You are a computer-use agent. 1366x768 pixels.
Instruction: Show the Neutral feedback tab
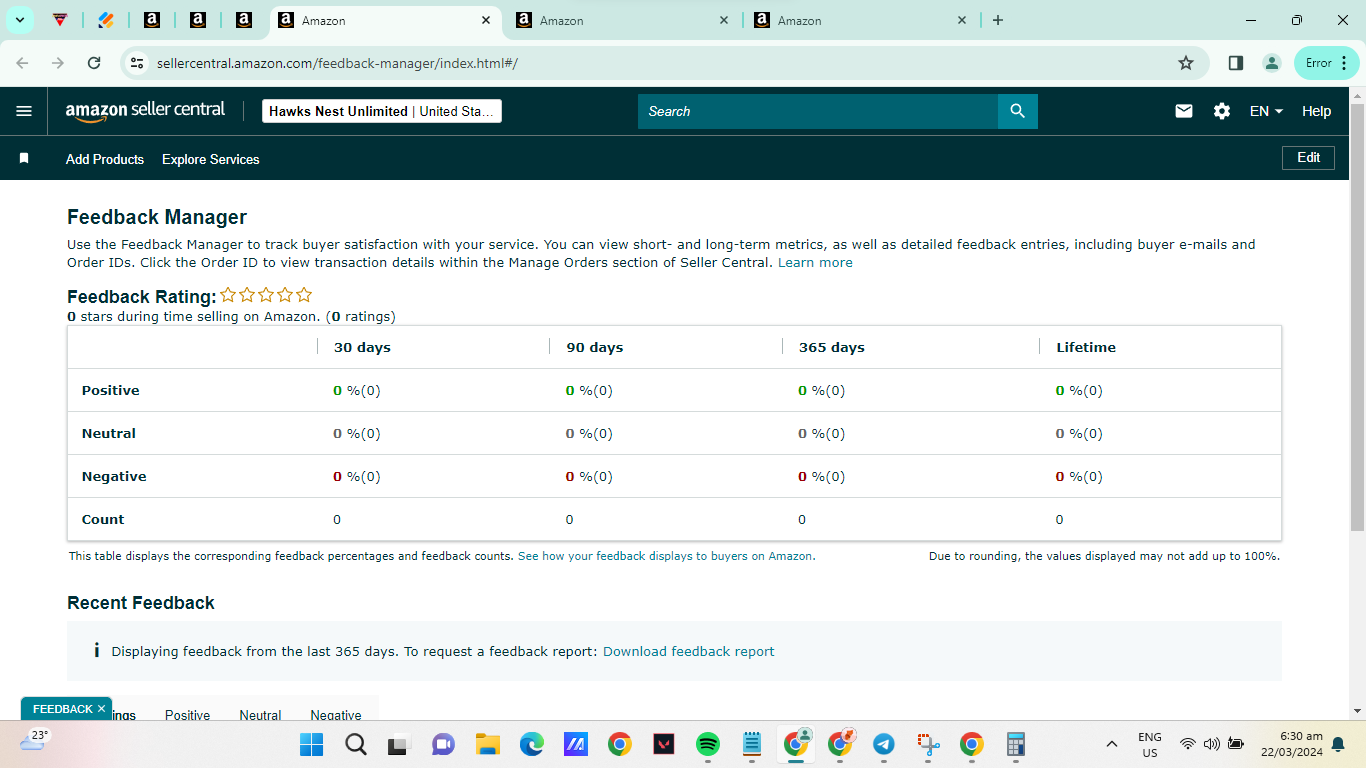click(x=260, y=715)
